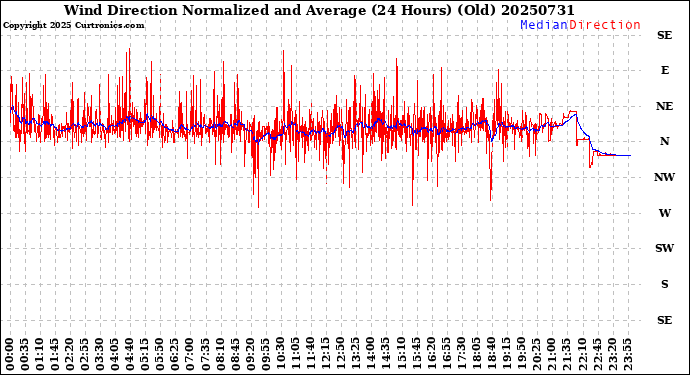690x375 pixels.
Task: Click the blue Median legend label
Action: (x=544, y=25)
